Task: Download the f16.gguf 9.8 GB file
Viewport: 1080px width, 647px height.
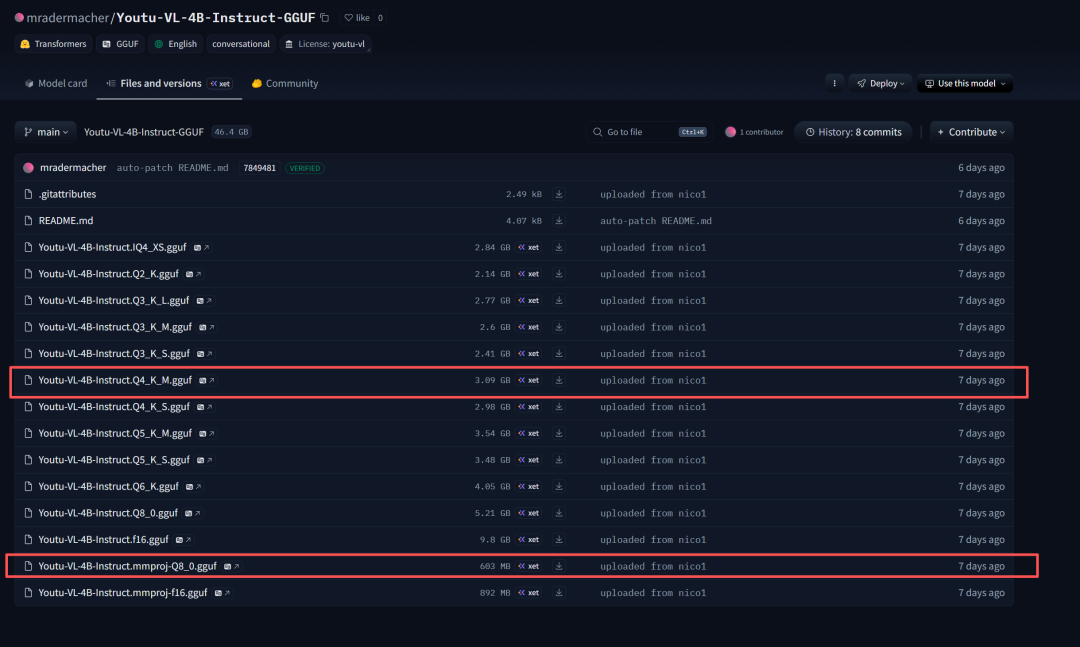Action: click(559, 540)
